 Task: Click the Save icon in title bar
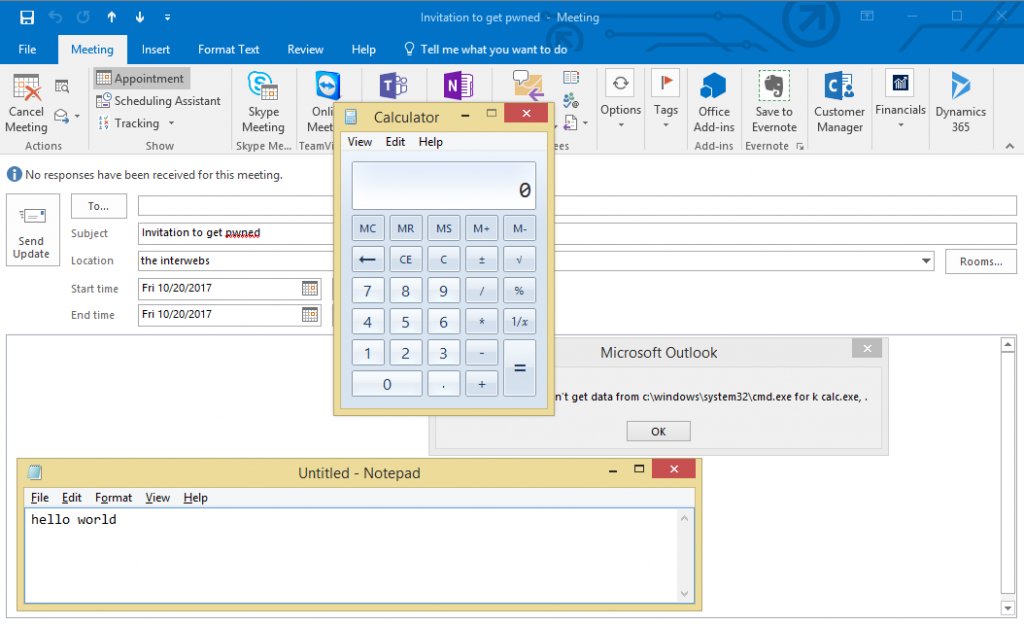tap(27, 17)
